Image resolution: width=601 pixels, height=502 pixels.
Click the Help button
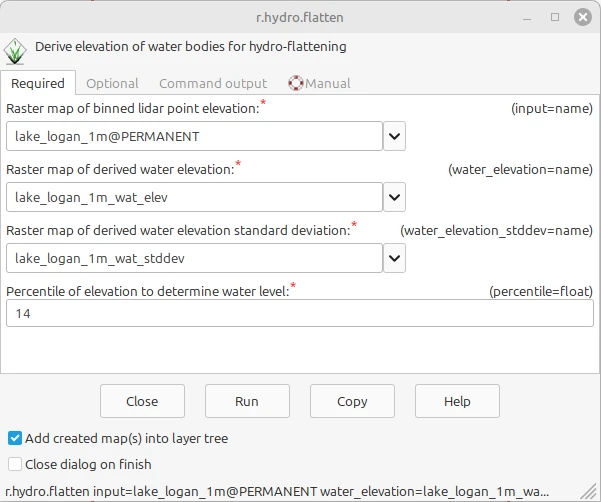(x=457, y=401)
